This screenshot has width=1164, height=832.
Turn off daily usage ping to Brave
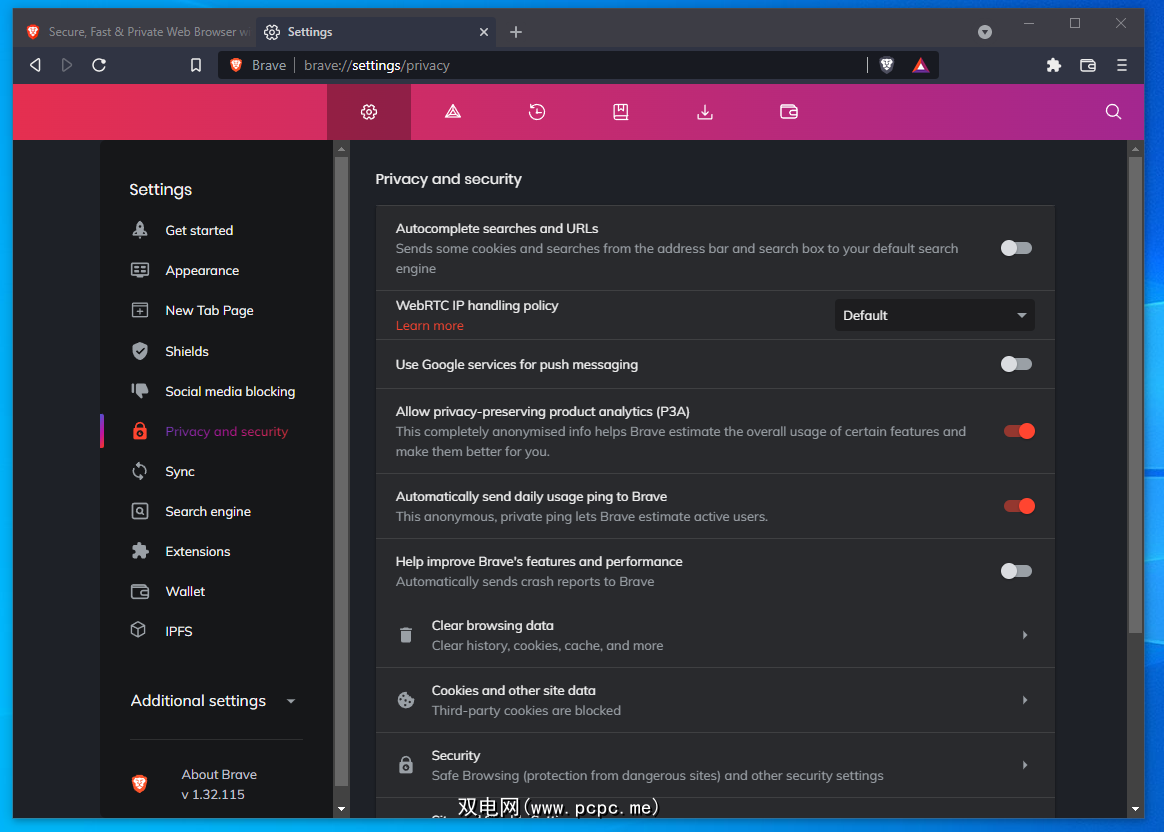point(1018,506)
